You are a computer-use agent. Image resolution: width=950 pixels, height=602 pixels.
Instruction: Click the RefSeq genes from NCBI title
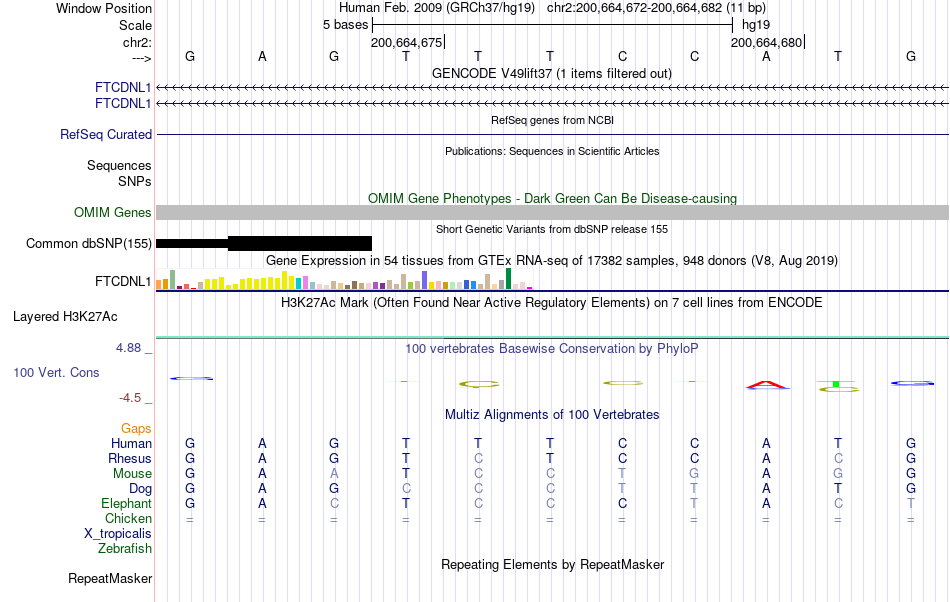(x=552, y=121)
